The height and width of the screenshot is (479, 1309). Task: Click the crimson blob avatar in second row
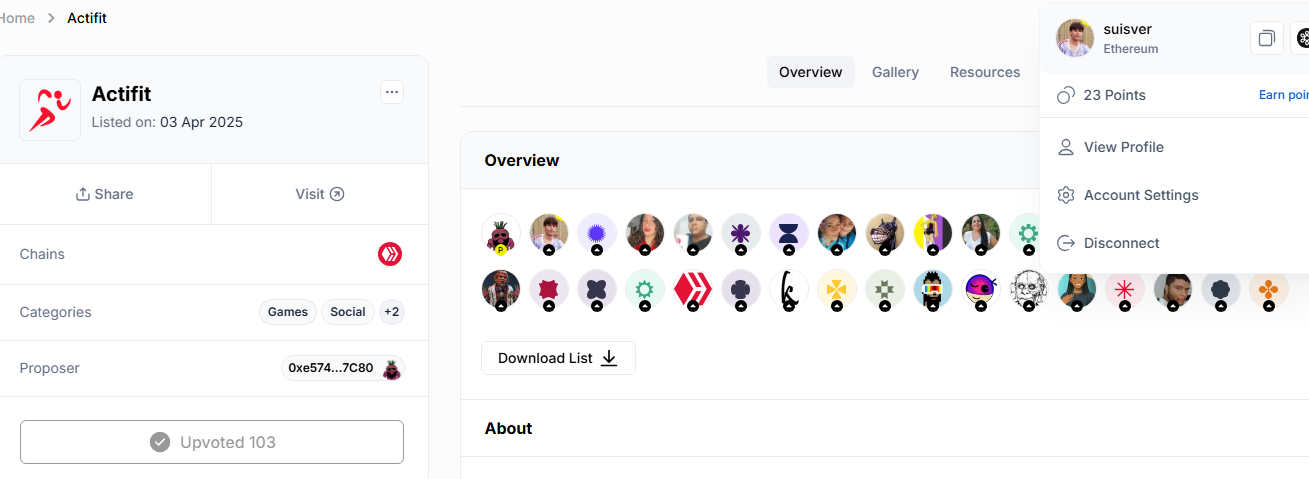[x=549, y=289]
